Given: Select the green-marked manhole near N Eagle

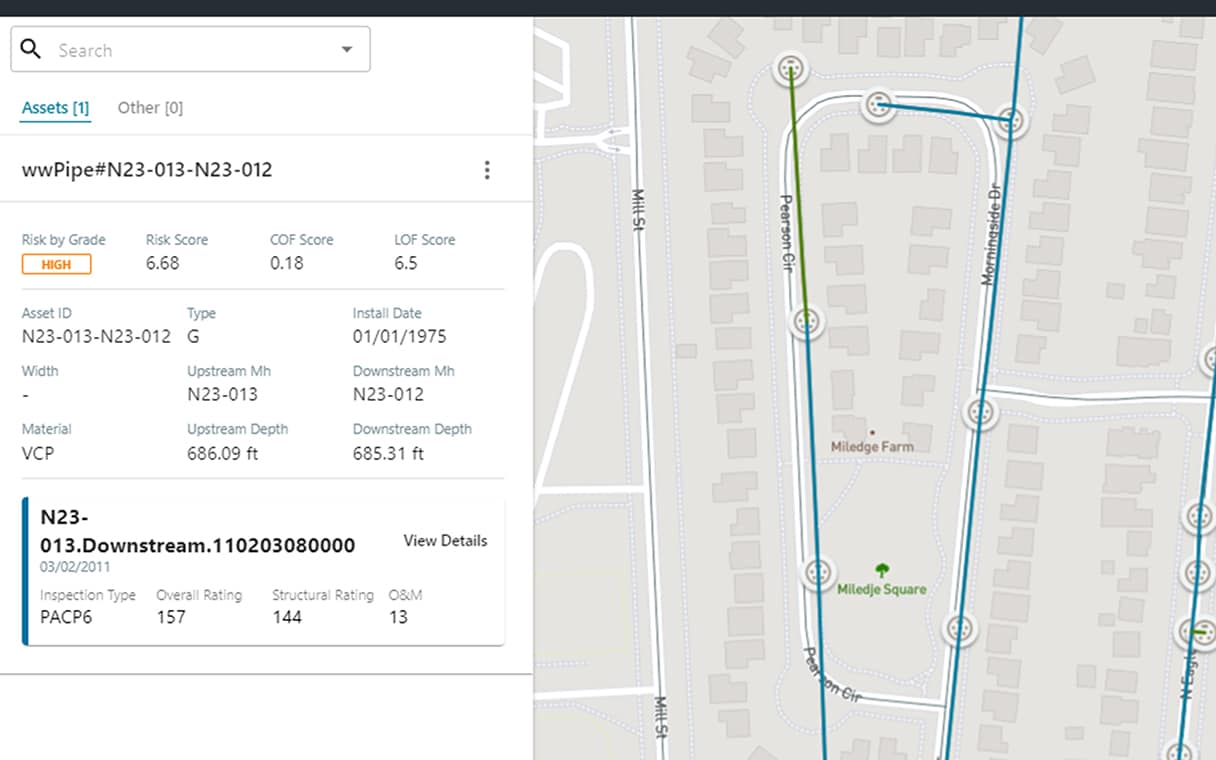Looking at the screenshot, I should pyautogui.click(x=1200, y=632).
